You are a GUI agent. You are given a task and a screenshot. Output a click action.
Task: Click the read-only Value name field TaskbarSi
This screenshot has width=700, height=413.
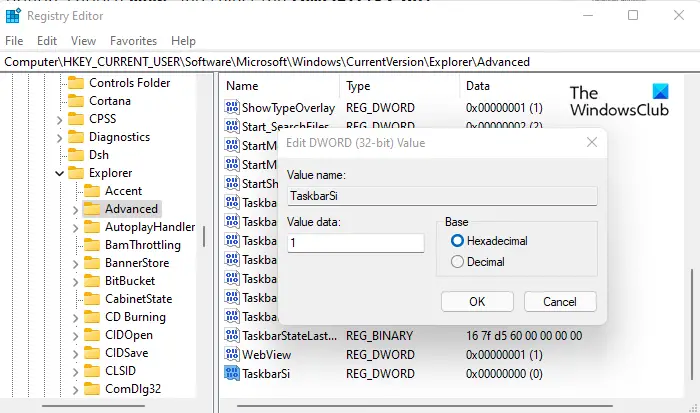442,196
